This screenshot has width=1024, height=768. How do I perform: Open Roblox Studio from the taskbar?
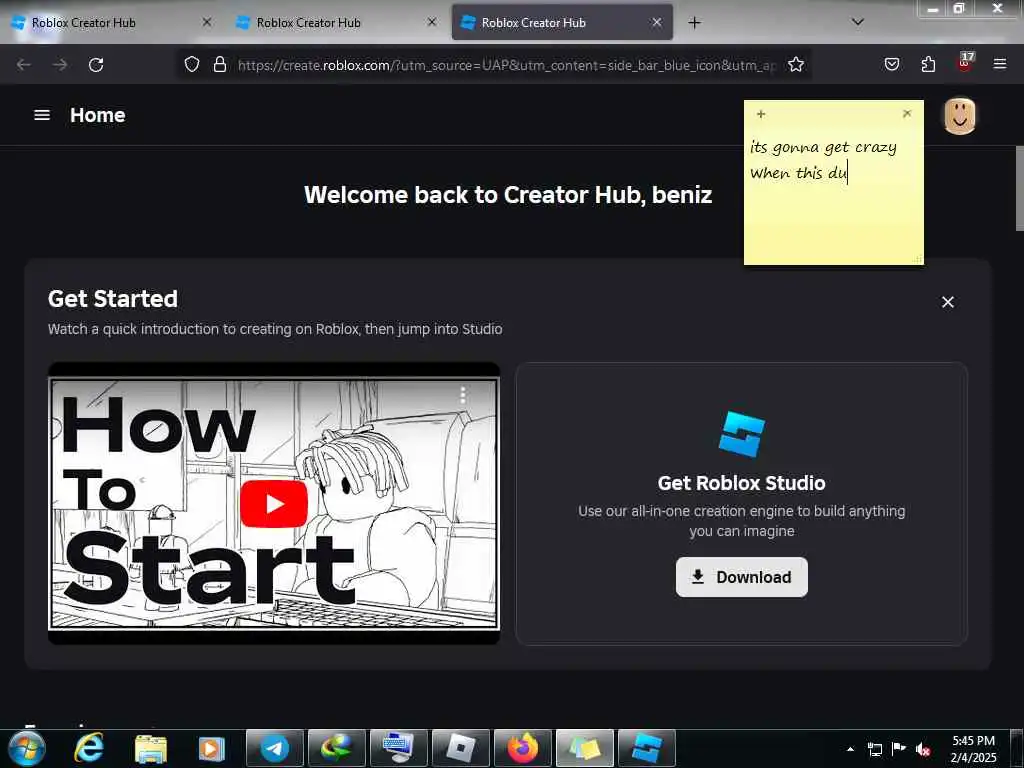click(x=647, y=748)
